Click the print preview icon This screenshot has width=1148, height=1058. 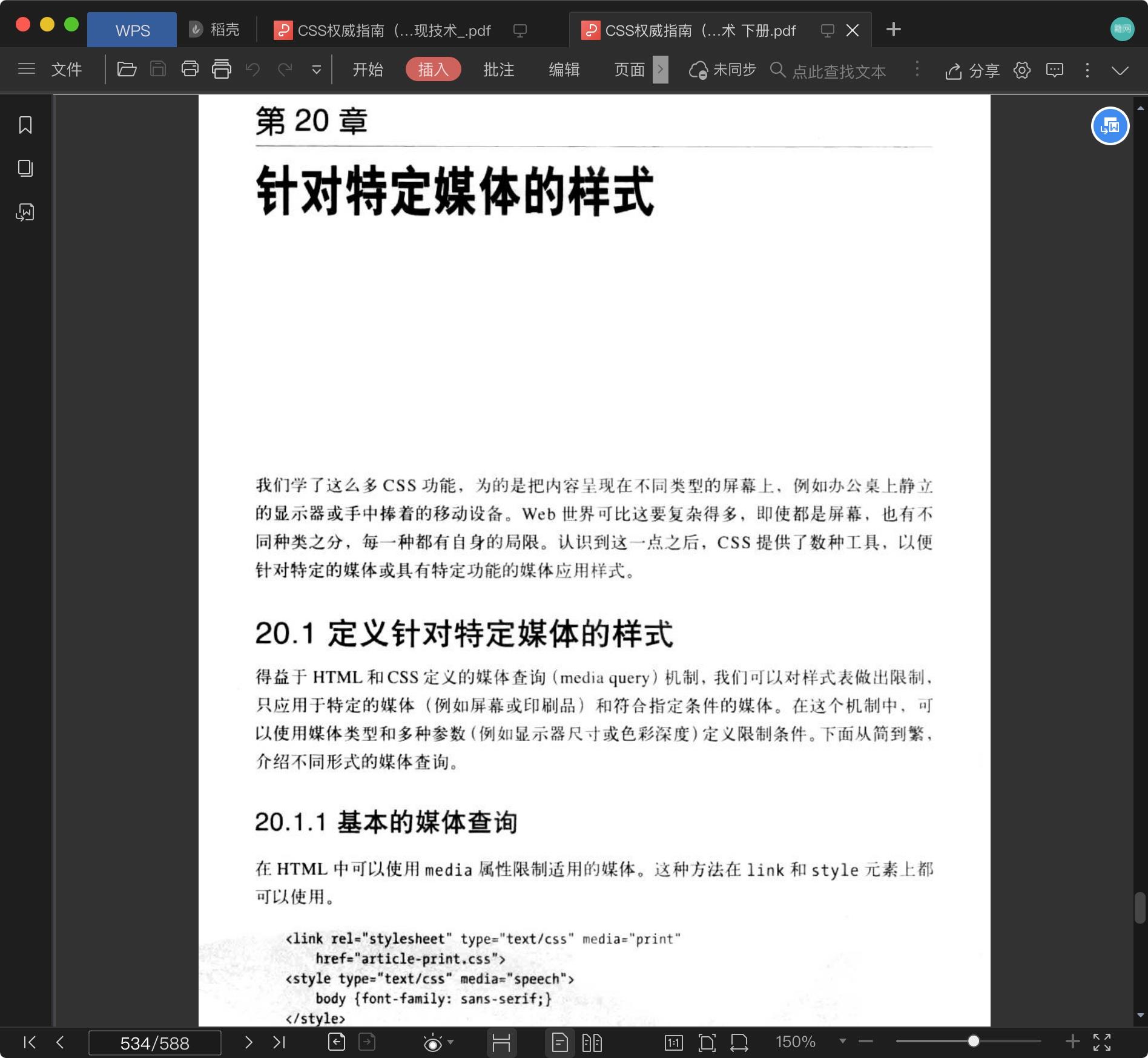click(222, 69)
